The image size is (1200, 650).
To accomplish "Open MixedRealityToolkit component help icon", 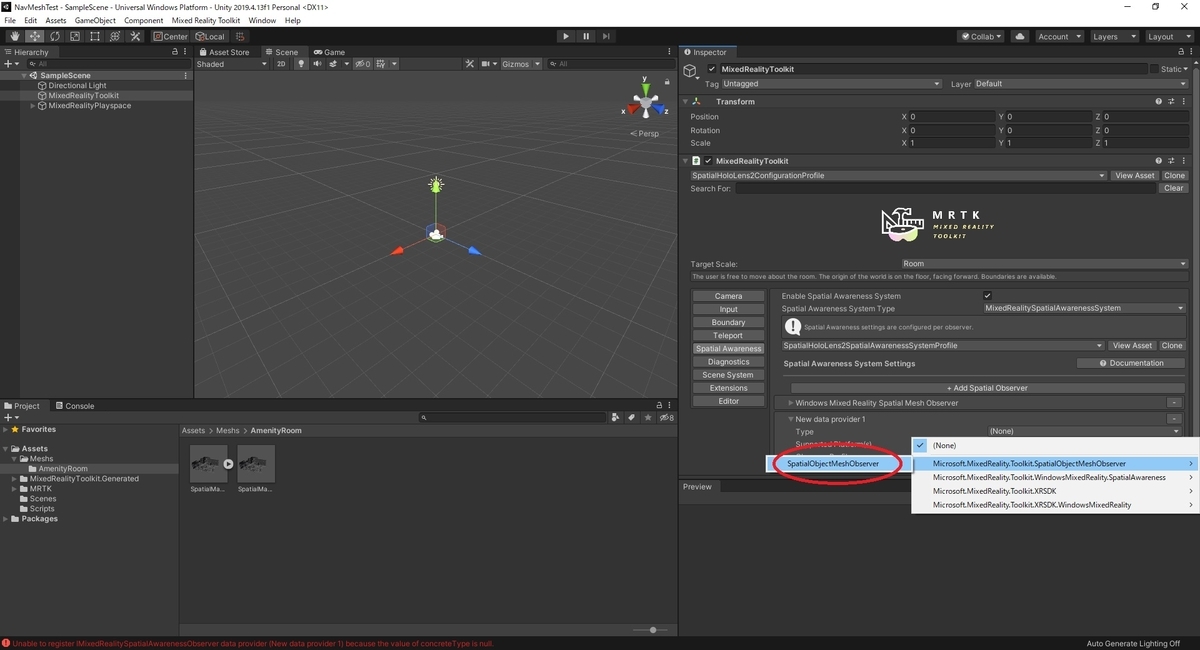I will (1159, 160).
